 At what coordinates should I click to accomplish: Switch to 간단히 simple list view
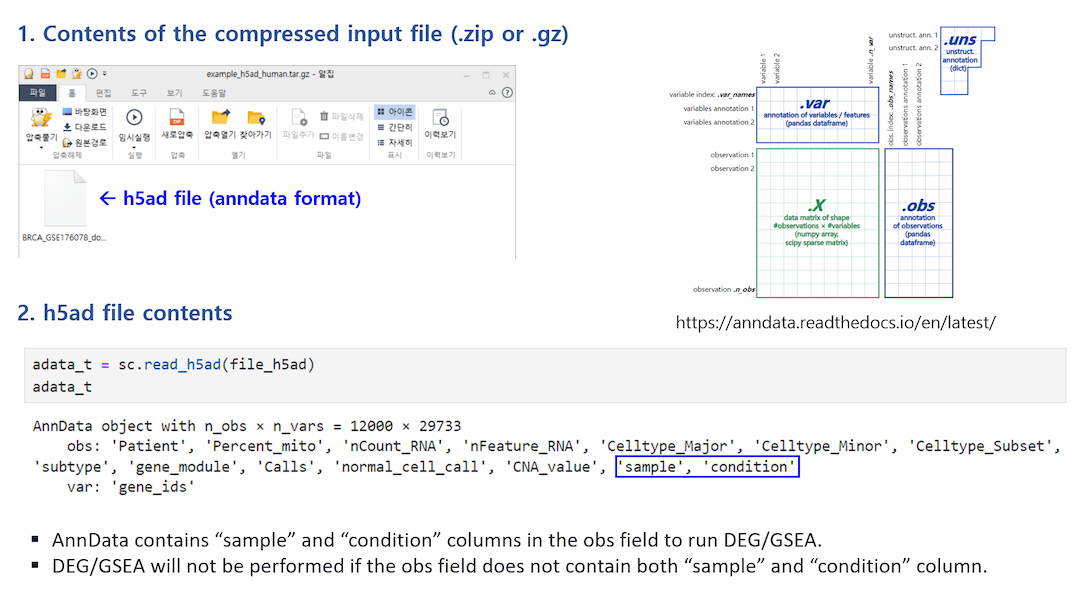pos(394,127)
